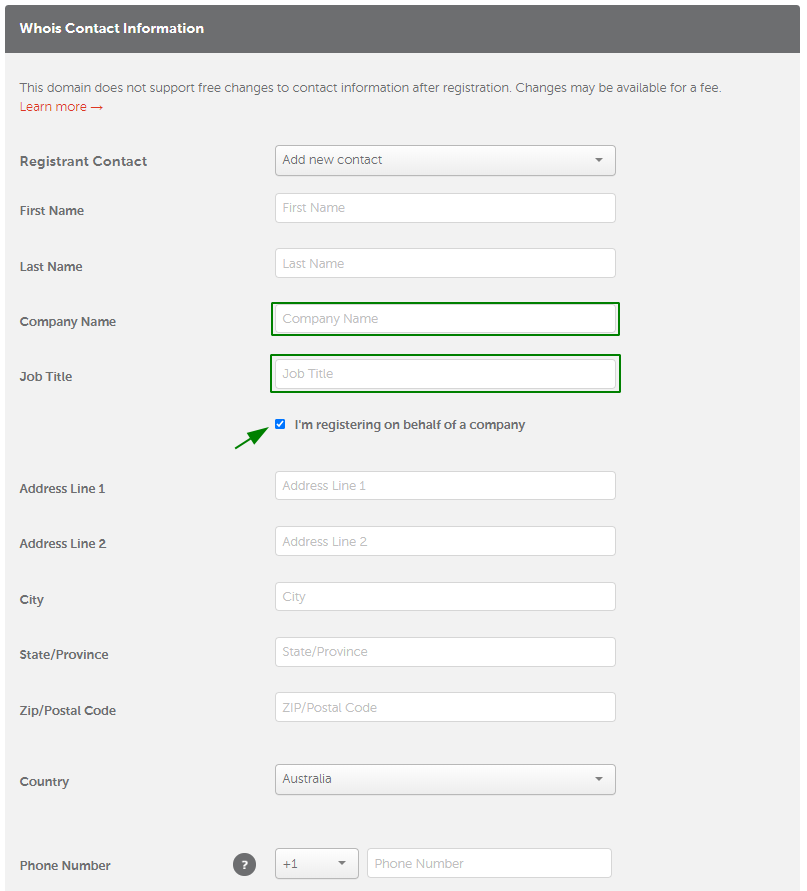Screen dimensions: 807x891
Task: Click the Country dropdown caret icon
Action: click(598, 779)
